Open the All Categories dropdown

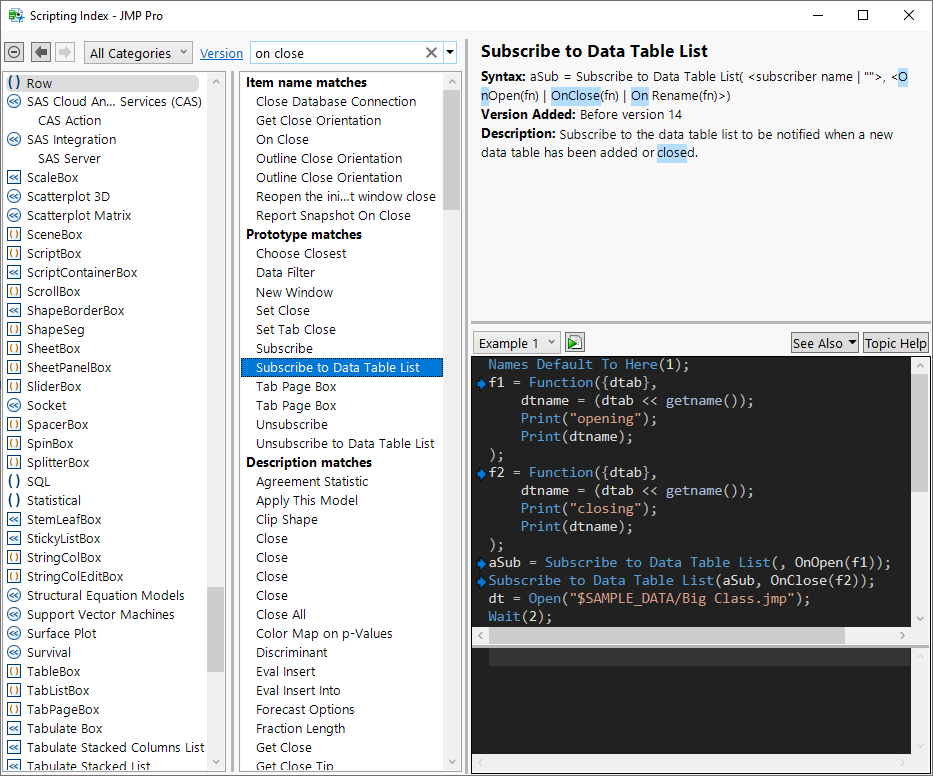click(140, 53)
